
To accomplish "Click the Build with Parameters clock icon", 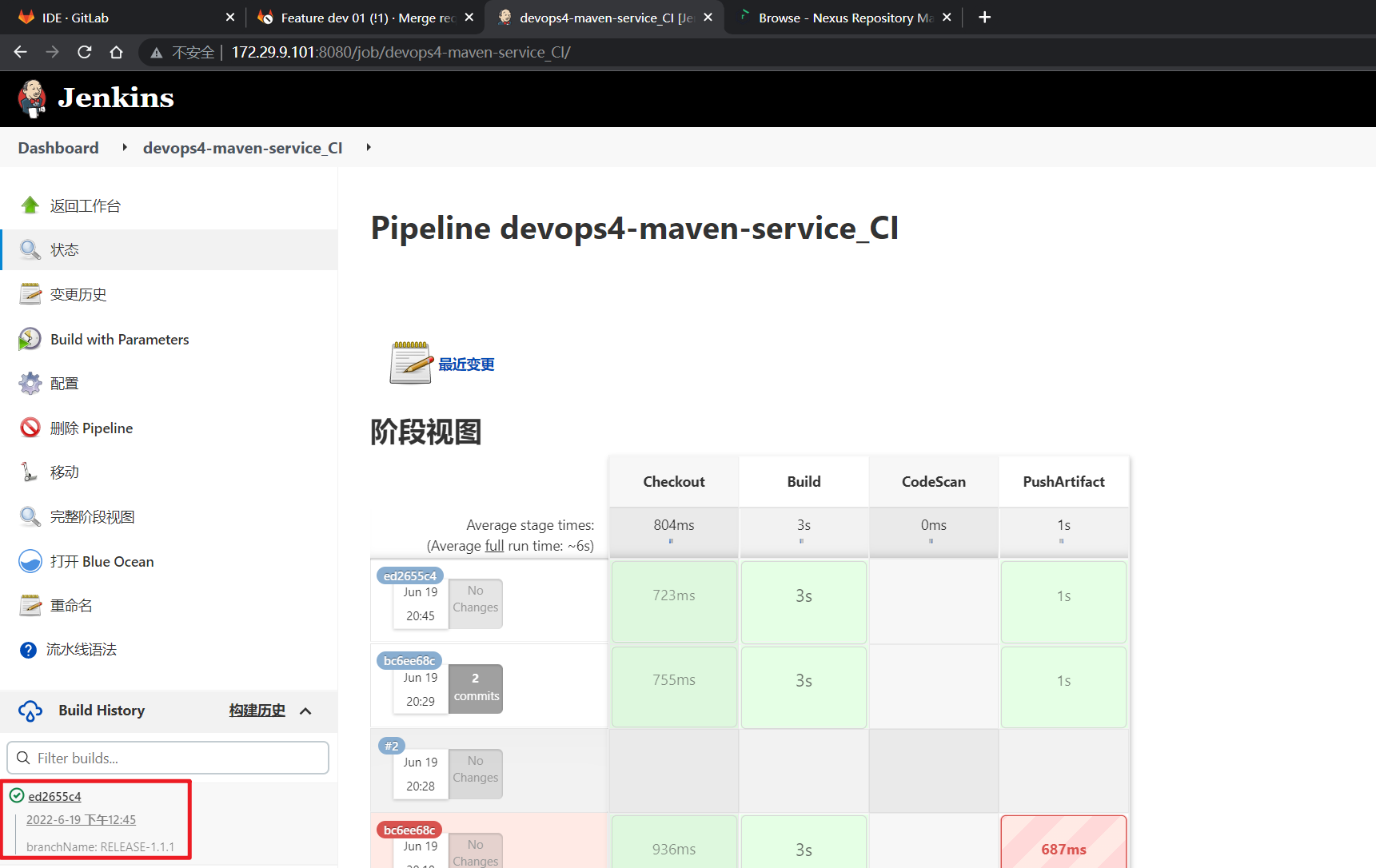I will tap(30, 339).
